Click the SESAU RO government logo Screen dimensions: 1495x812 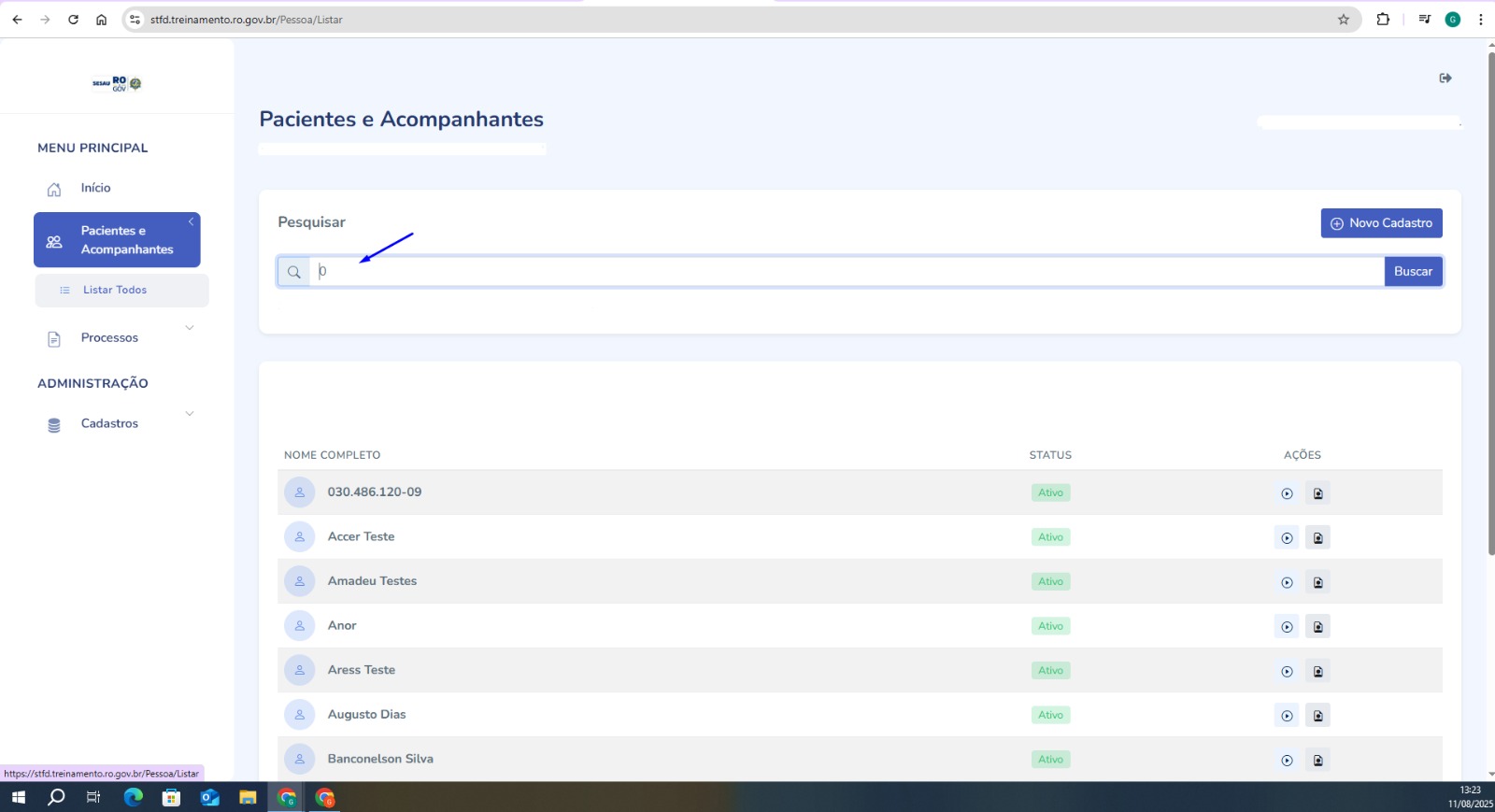pos(117,84)
